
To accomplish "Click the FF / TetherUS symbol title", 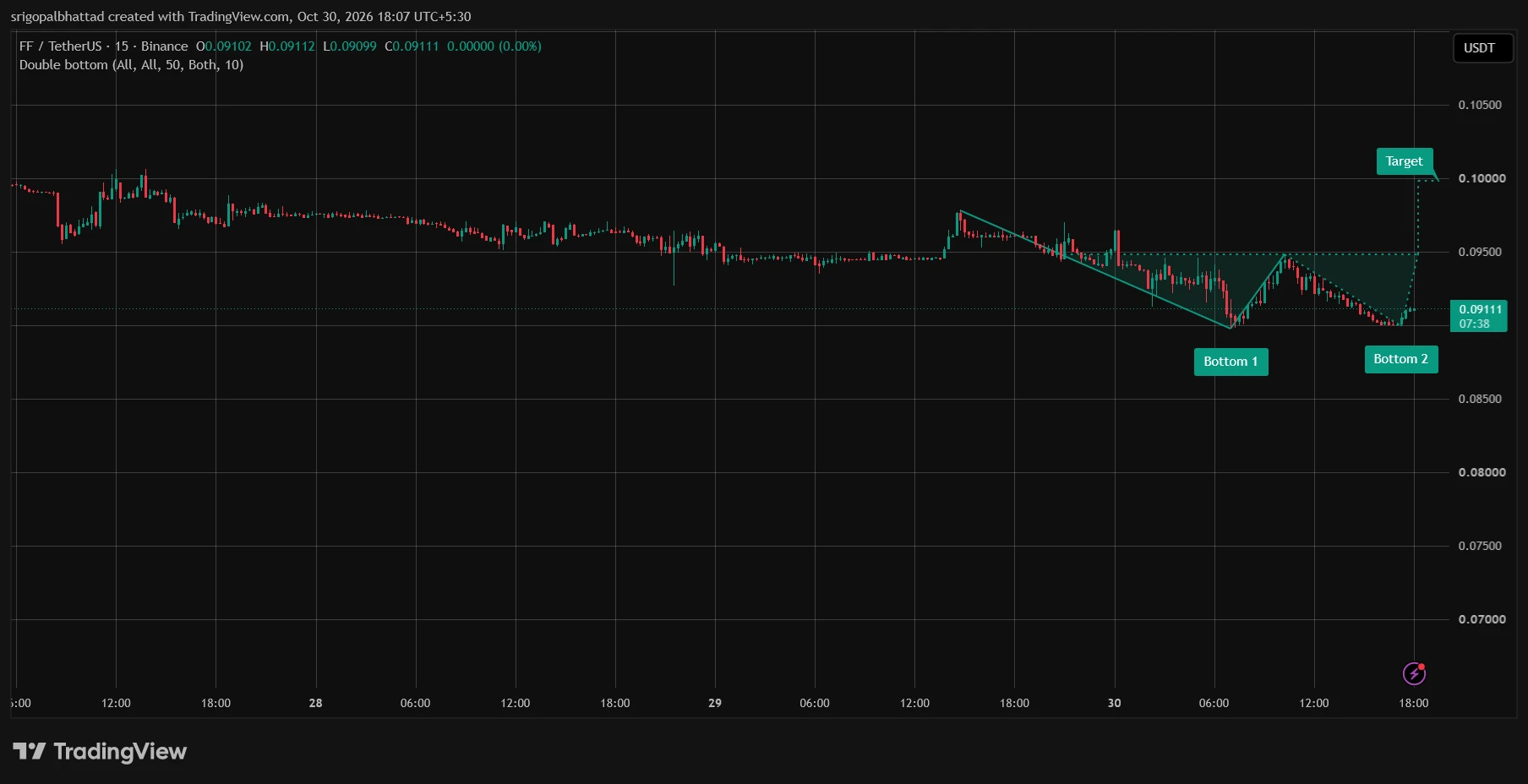I will click(x=60, y=46).
